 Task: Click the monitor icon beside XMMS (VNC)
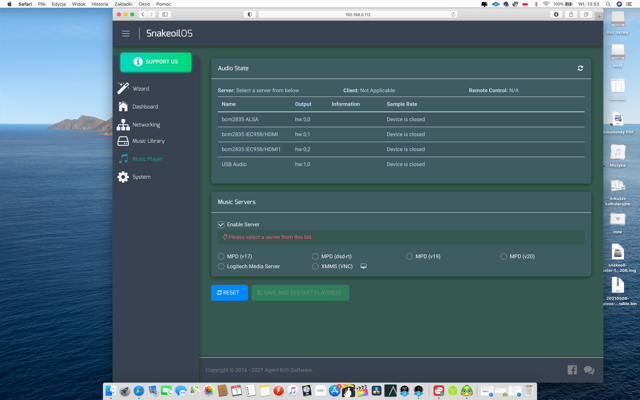(363, 266)
